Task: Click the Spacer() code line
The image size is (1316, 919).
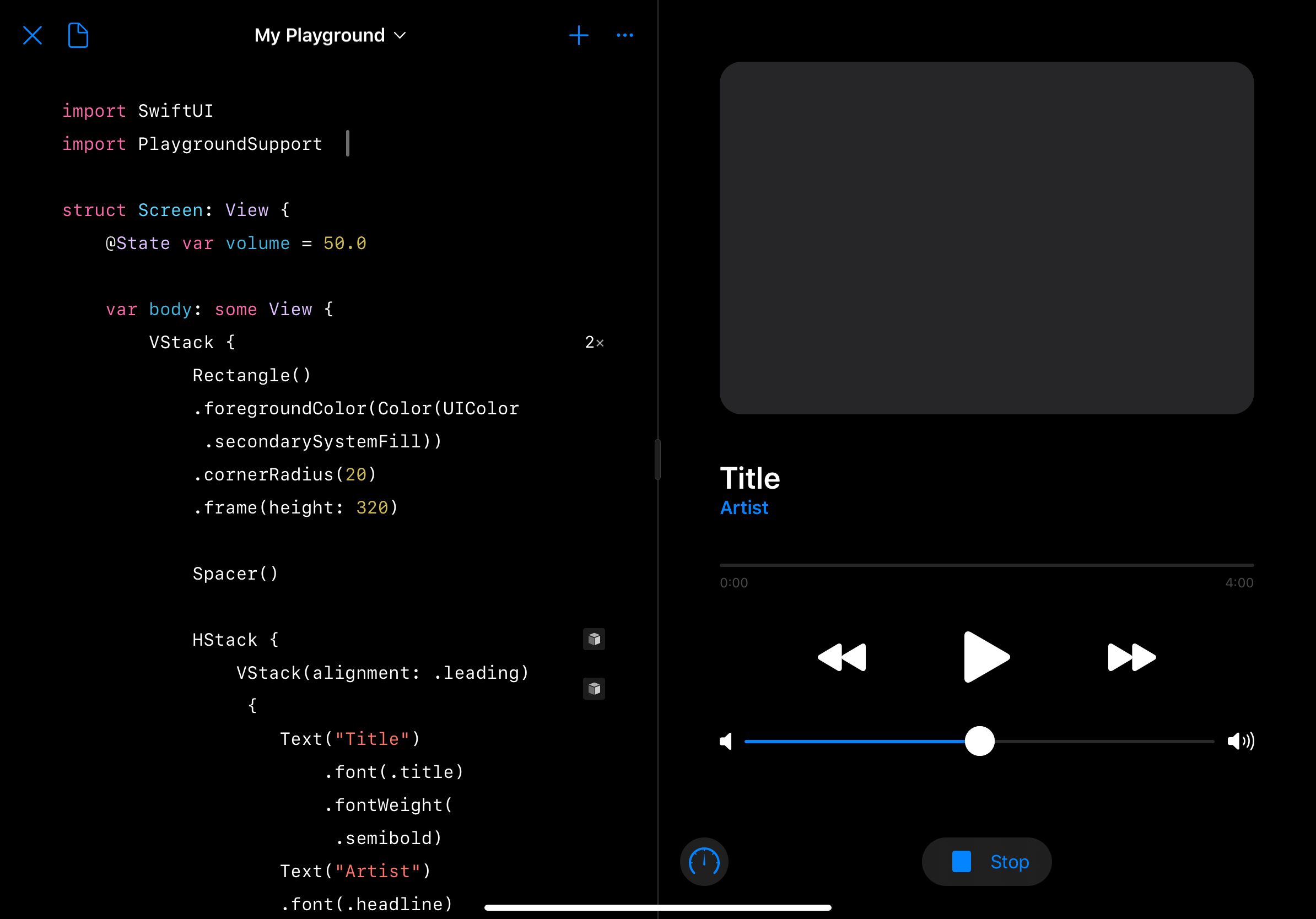Action: 235,574
